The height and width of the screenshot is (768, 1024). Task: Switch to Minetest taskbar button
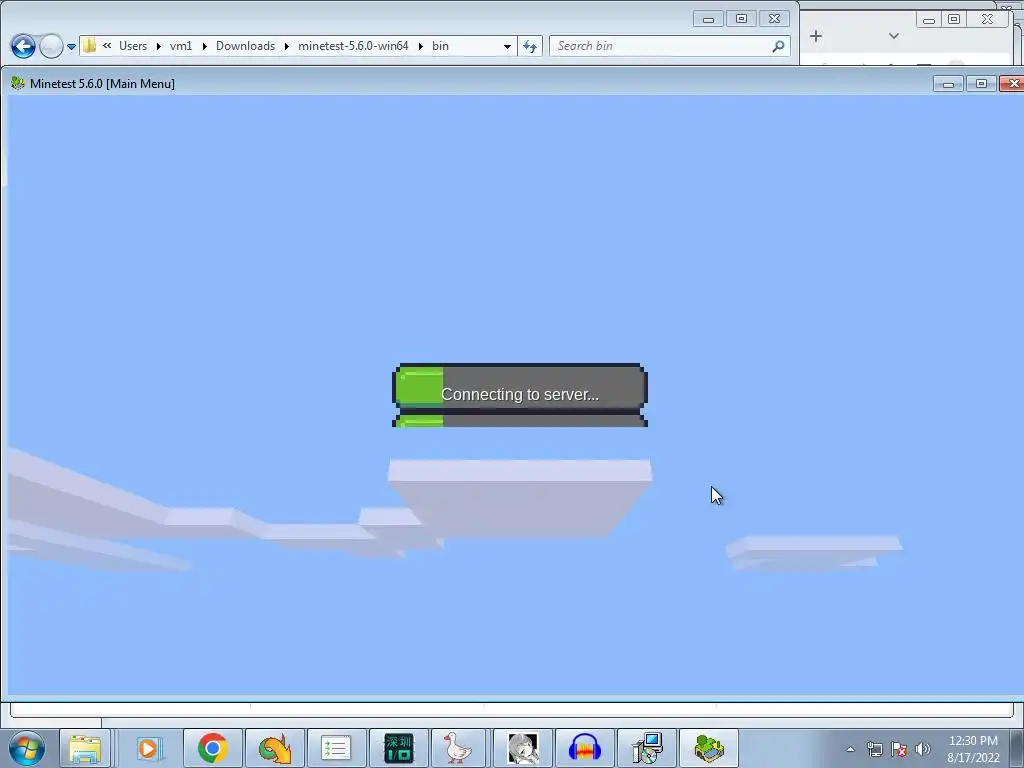click(x=709, y=748)
